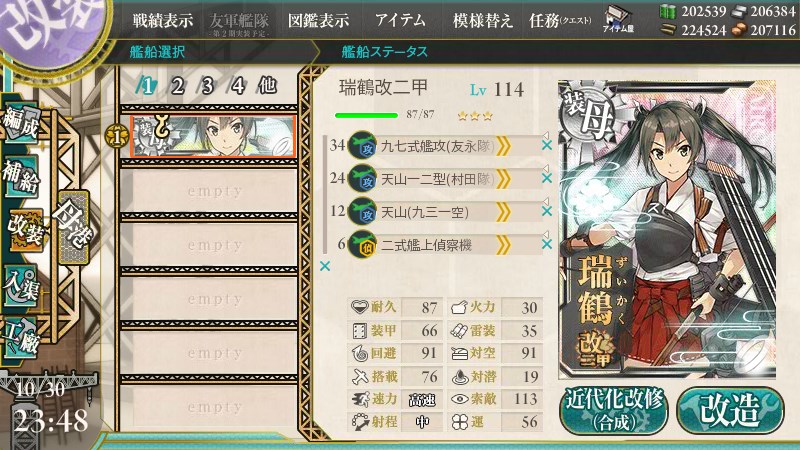800x450 pixels.
Task: Click the 近代化改修 (合成) button
Action: [x=614, y=410]
